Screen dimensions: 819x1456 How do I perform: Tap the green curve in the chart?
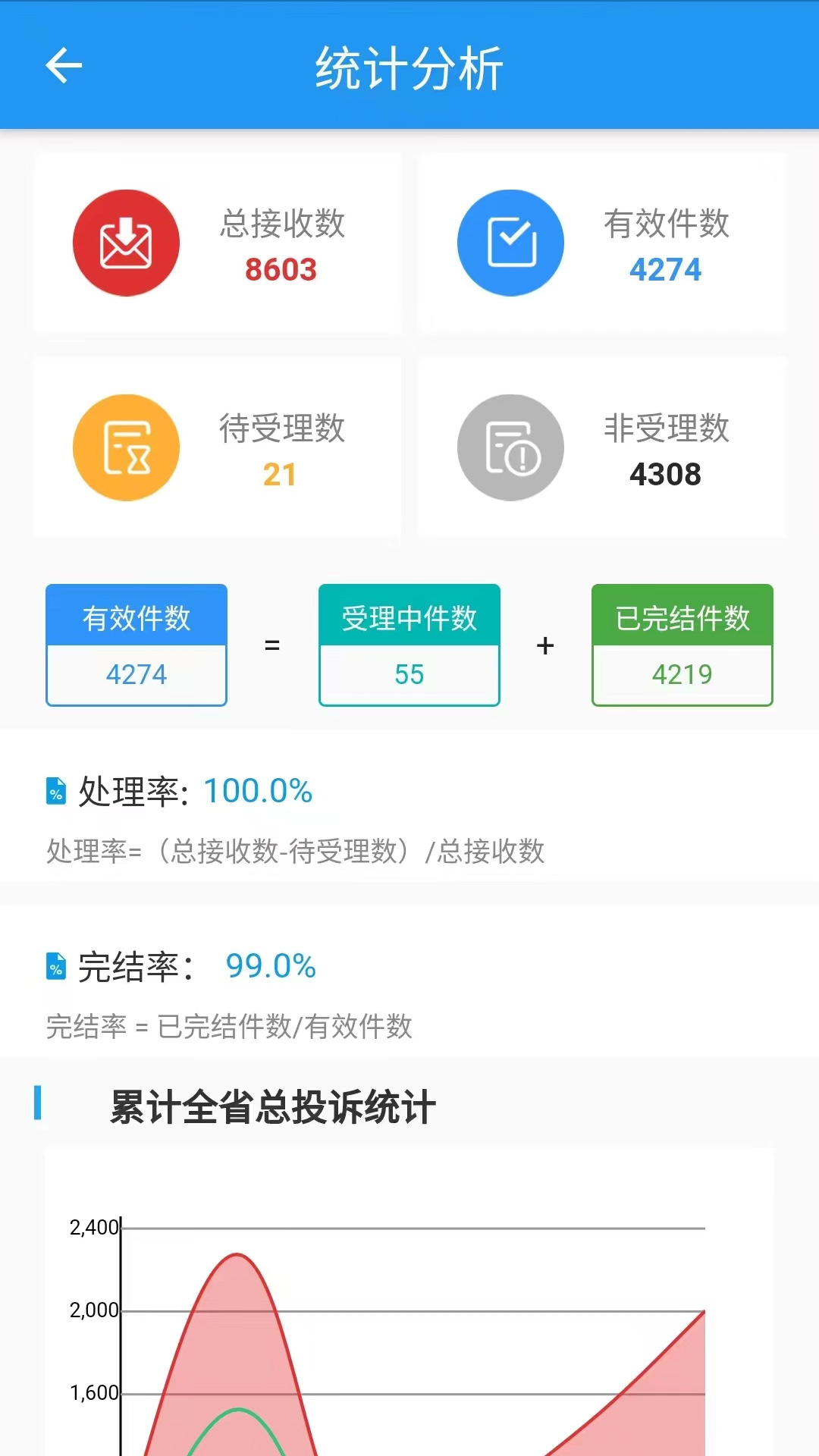tap(239, 1410)
